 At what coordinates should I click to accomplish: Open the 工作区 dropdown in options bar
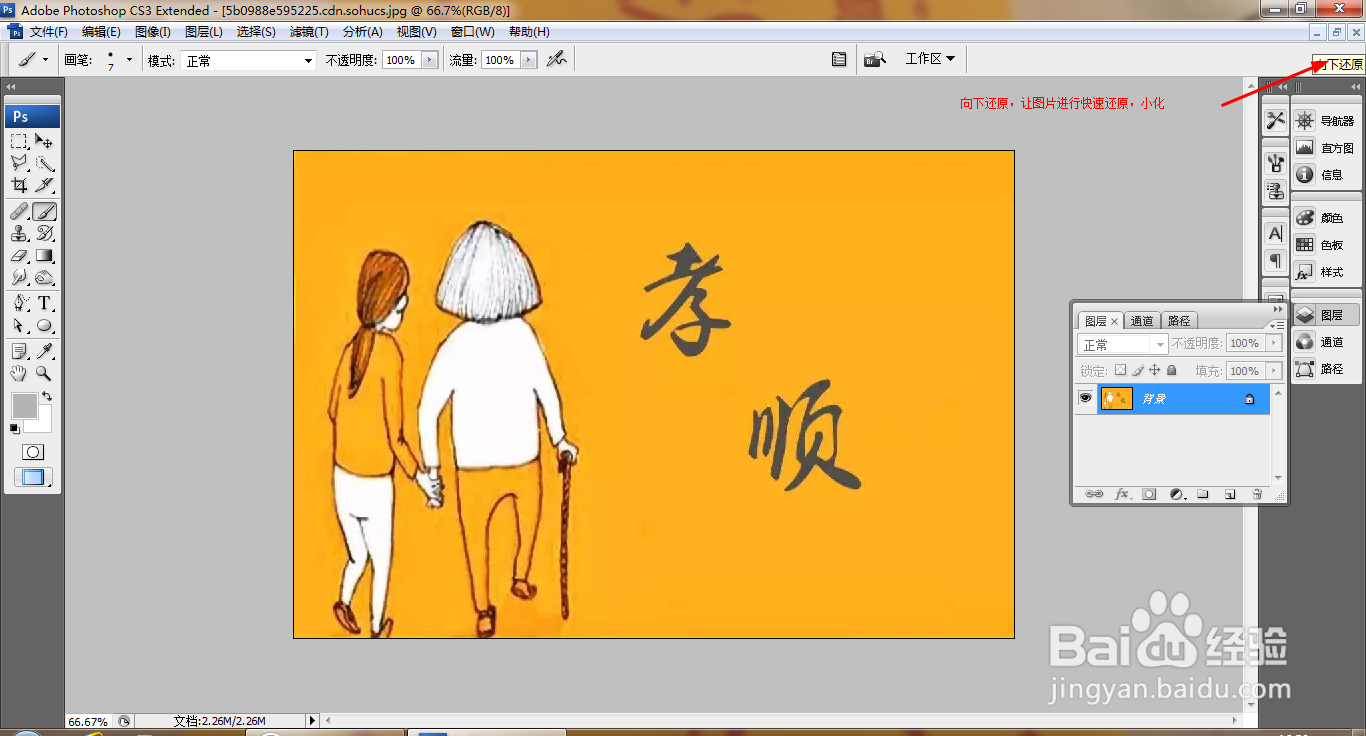click(930, 58)
